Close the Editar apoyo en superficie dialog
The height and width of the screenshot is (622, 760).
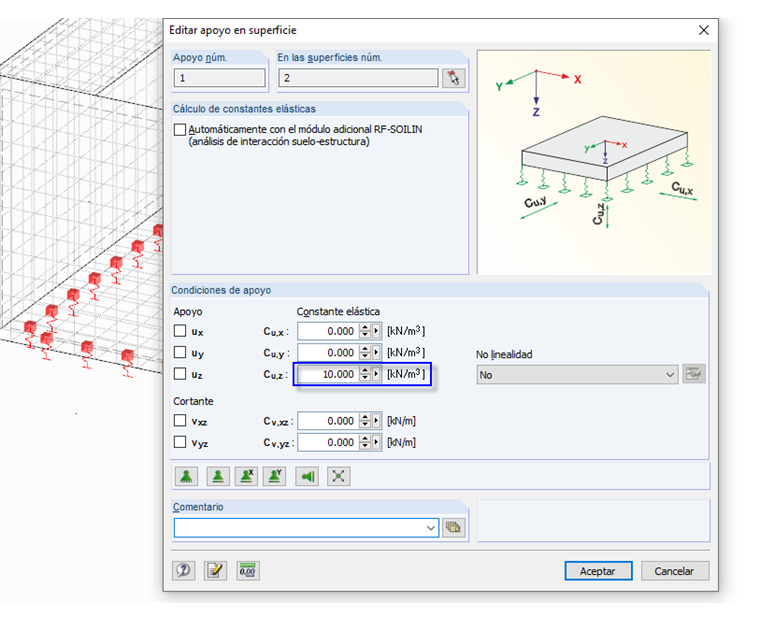pos(704,30)
